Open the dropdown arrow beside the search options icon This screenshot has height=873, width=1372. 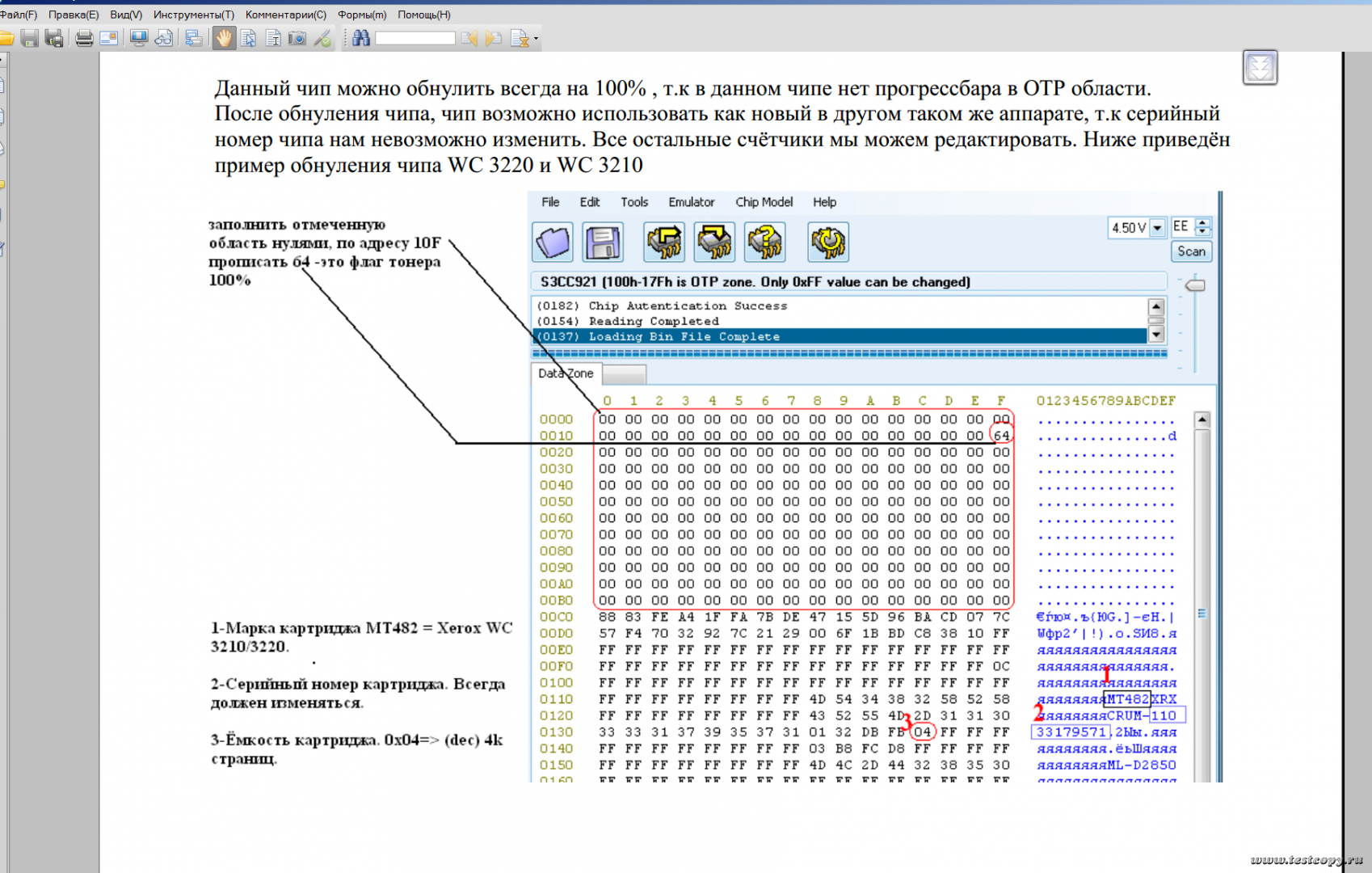tap(536, 39)
